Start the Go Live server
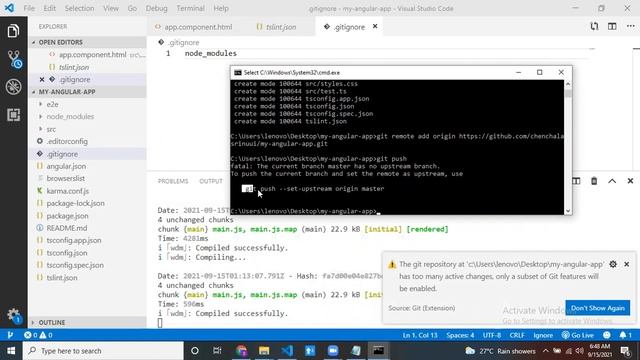640x360 pixels. [x=578, y=335]
